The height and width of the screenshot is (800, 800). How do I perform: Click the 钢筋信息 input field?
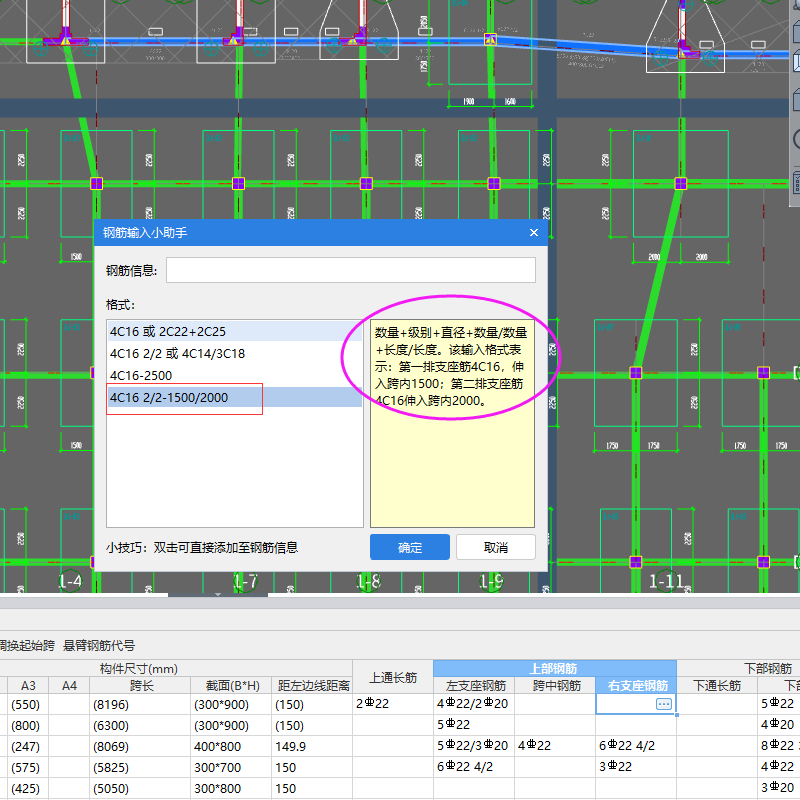tap(351, 270)
